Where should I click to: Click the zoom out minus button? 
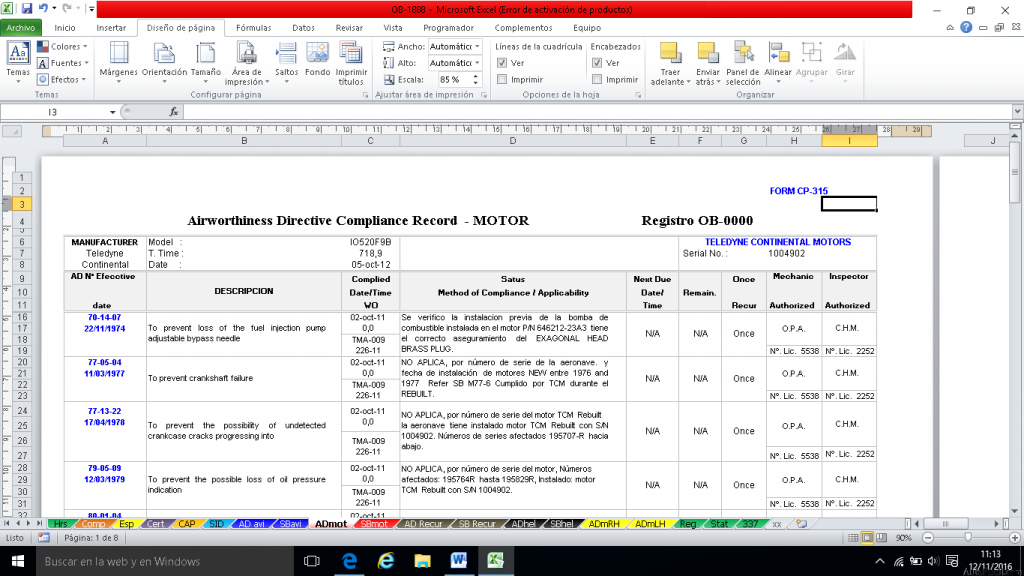coord(928,538)
